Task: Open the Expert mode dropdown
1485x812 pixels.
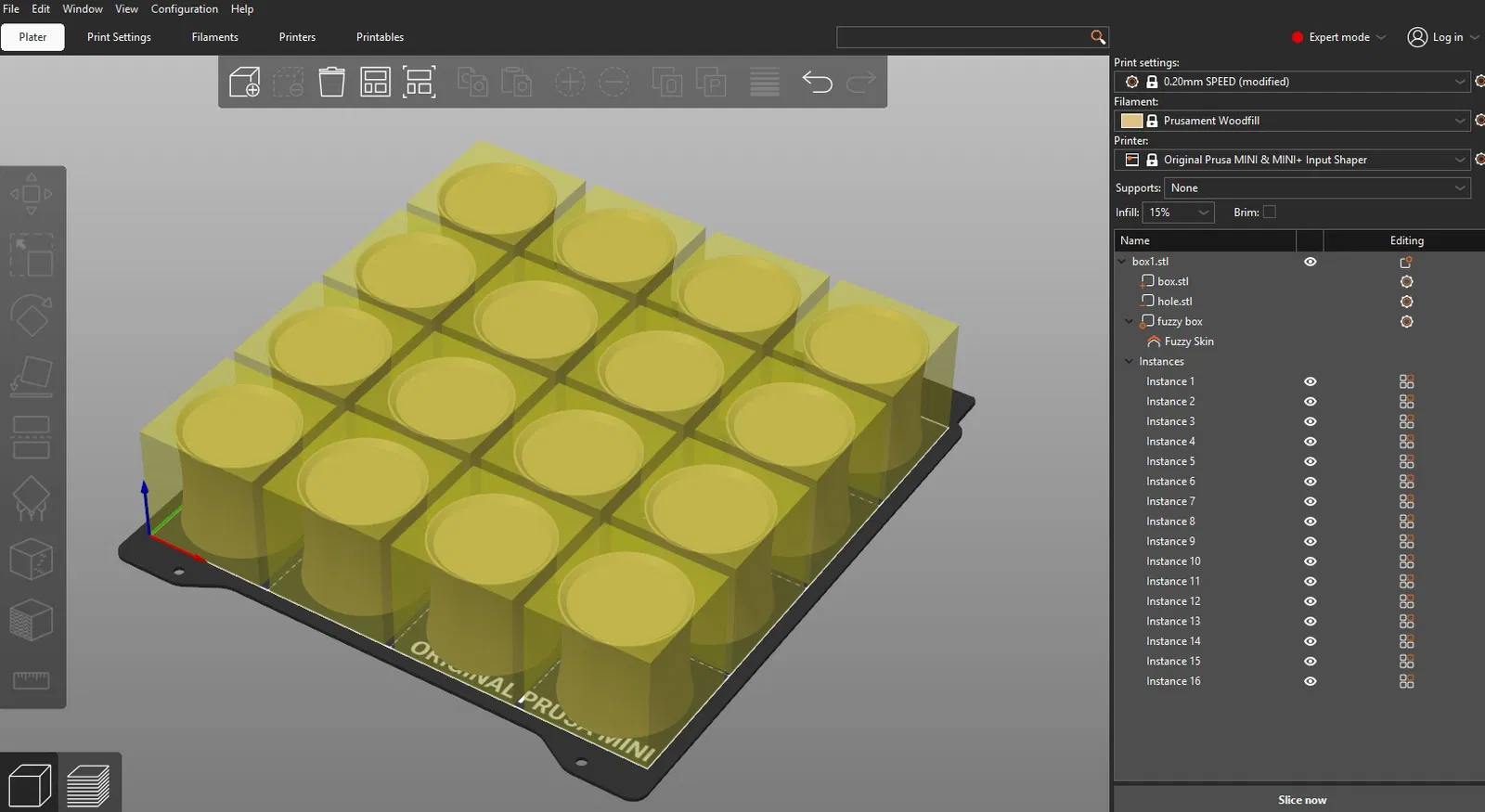Action: coord(1338,37)
